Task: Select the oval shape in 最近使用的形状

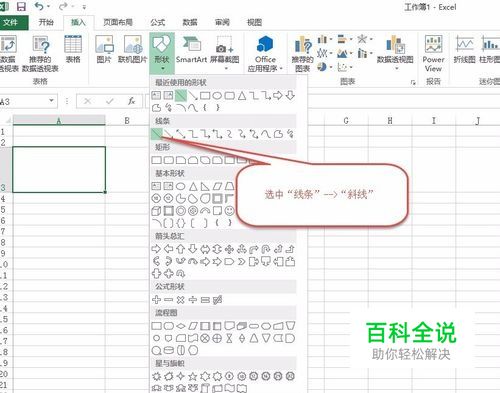Action: (x=217, y=96)
